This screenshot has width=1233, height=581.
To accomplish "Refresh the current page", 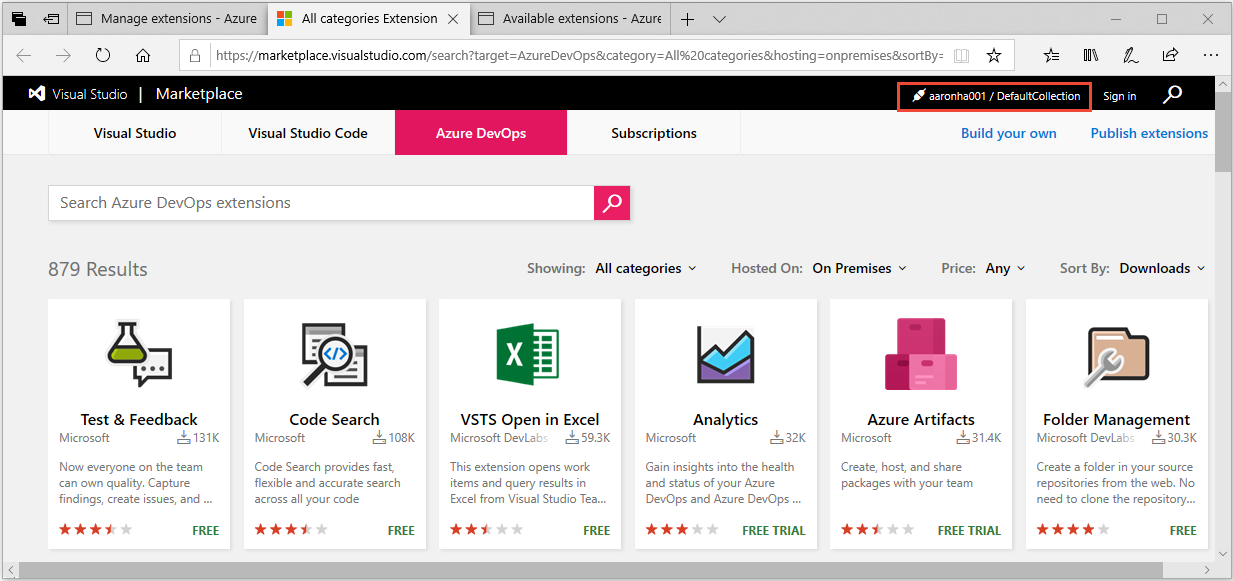I will pyautogui.click(x=103, y=55).
